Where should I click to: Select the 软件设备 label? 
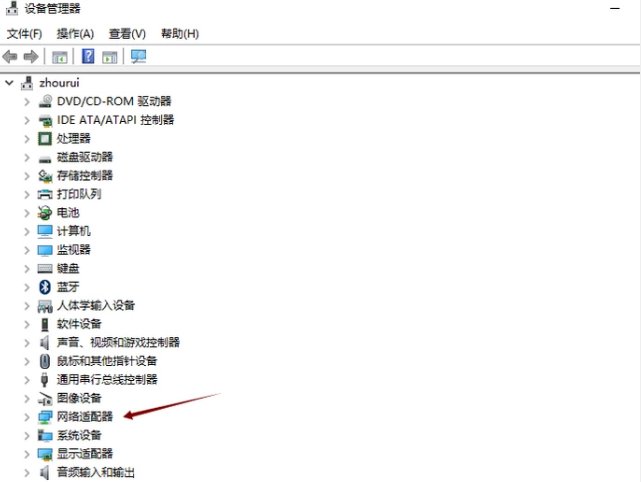click(79, 324)
